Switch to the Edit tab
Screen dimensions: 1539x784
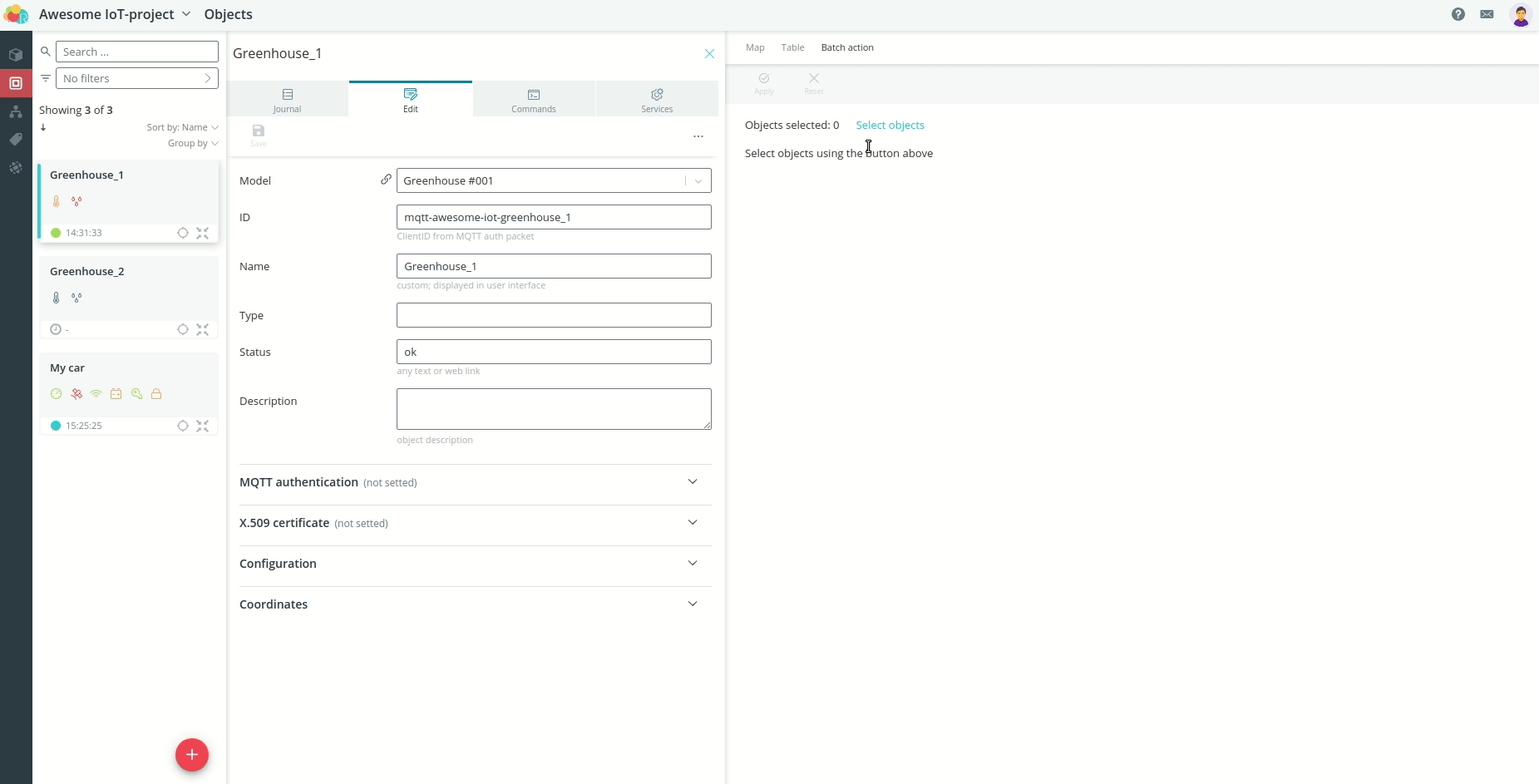411,100
